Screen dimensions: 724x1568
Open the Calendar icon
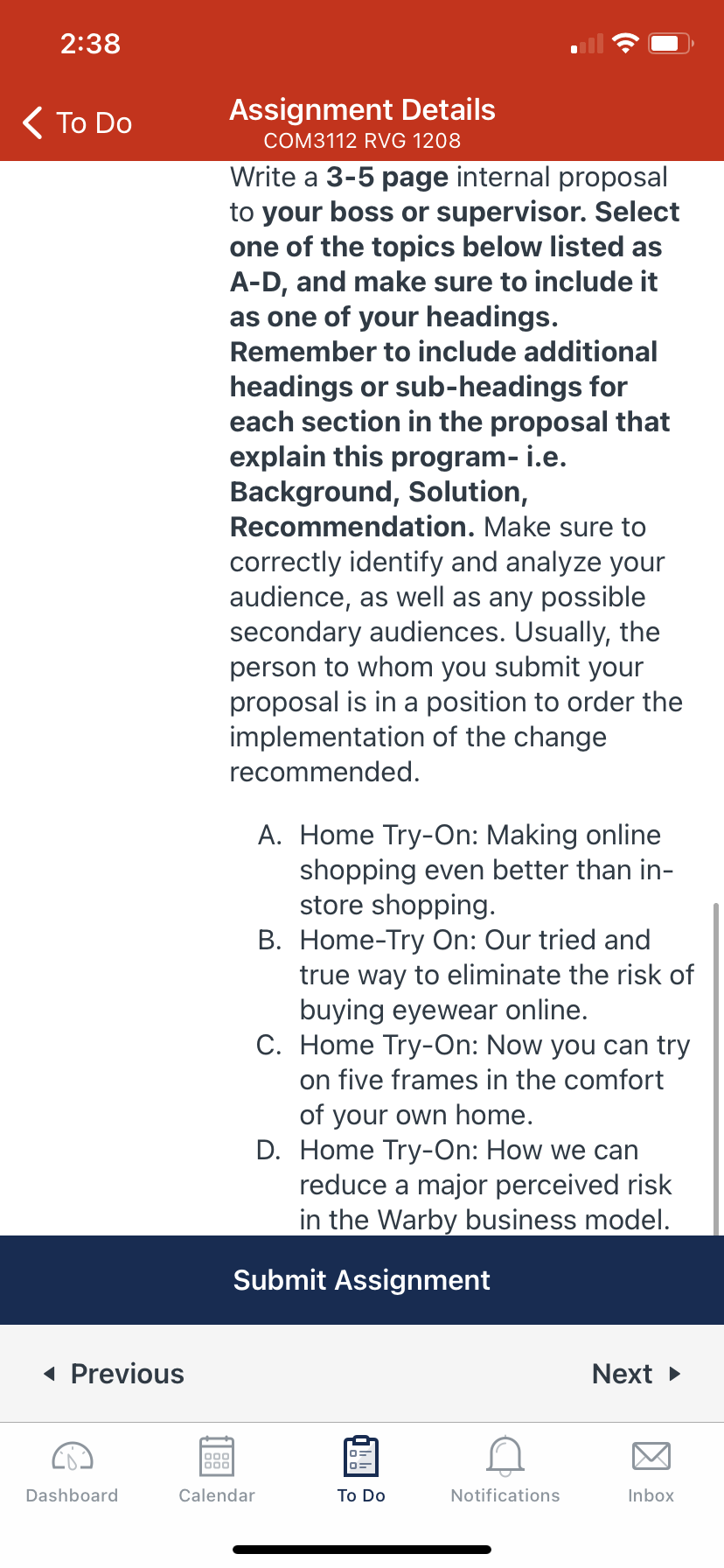point(217,1457)
